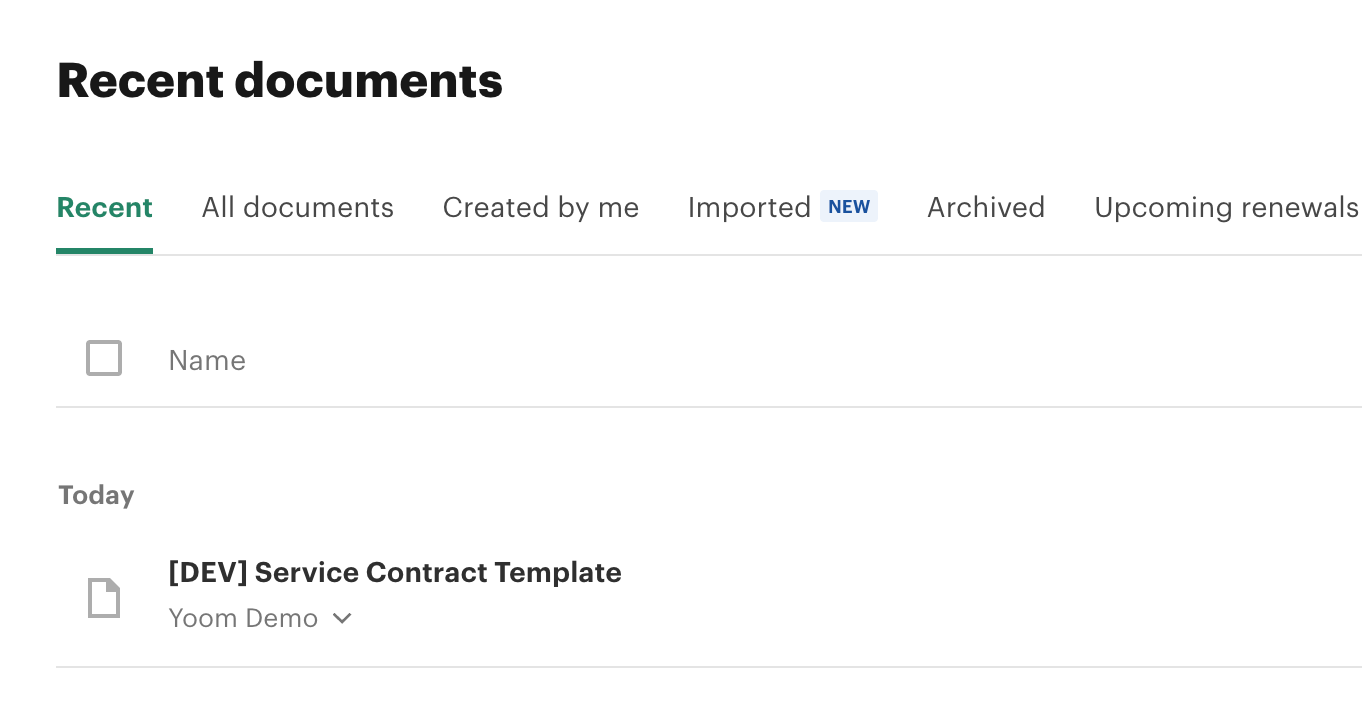Click the green underline below Recent
This screenshot has height=724, width=1362.
tap(105, 251)
